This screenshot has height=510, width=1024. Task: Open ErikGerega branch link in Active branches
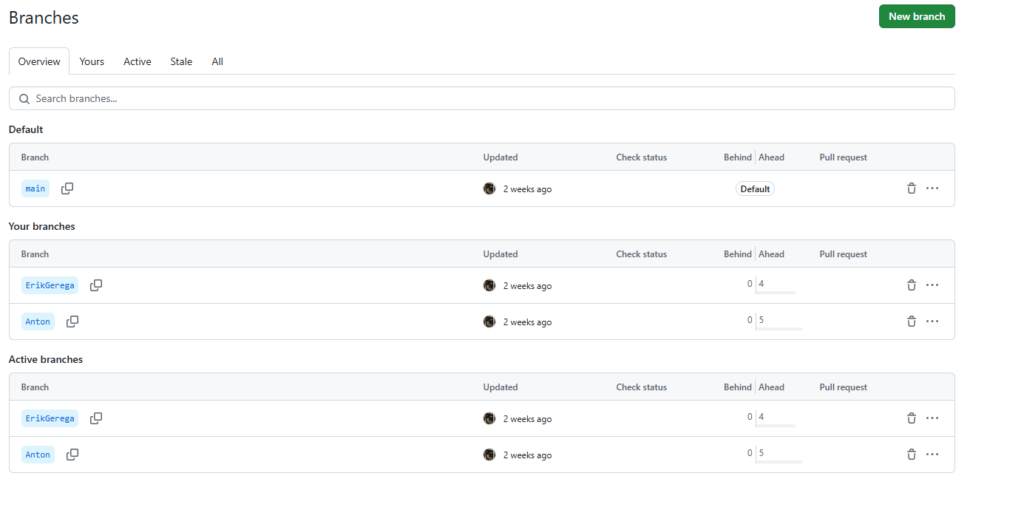click(50, 418)
